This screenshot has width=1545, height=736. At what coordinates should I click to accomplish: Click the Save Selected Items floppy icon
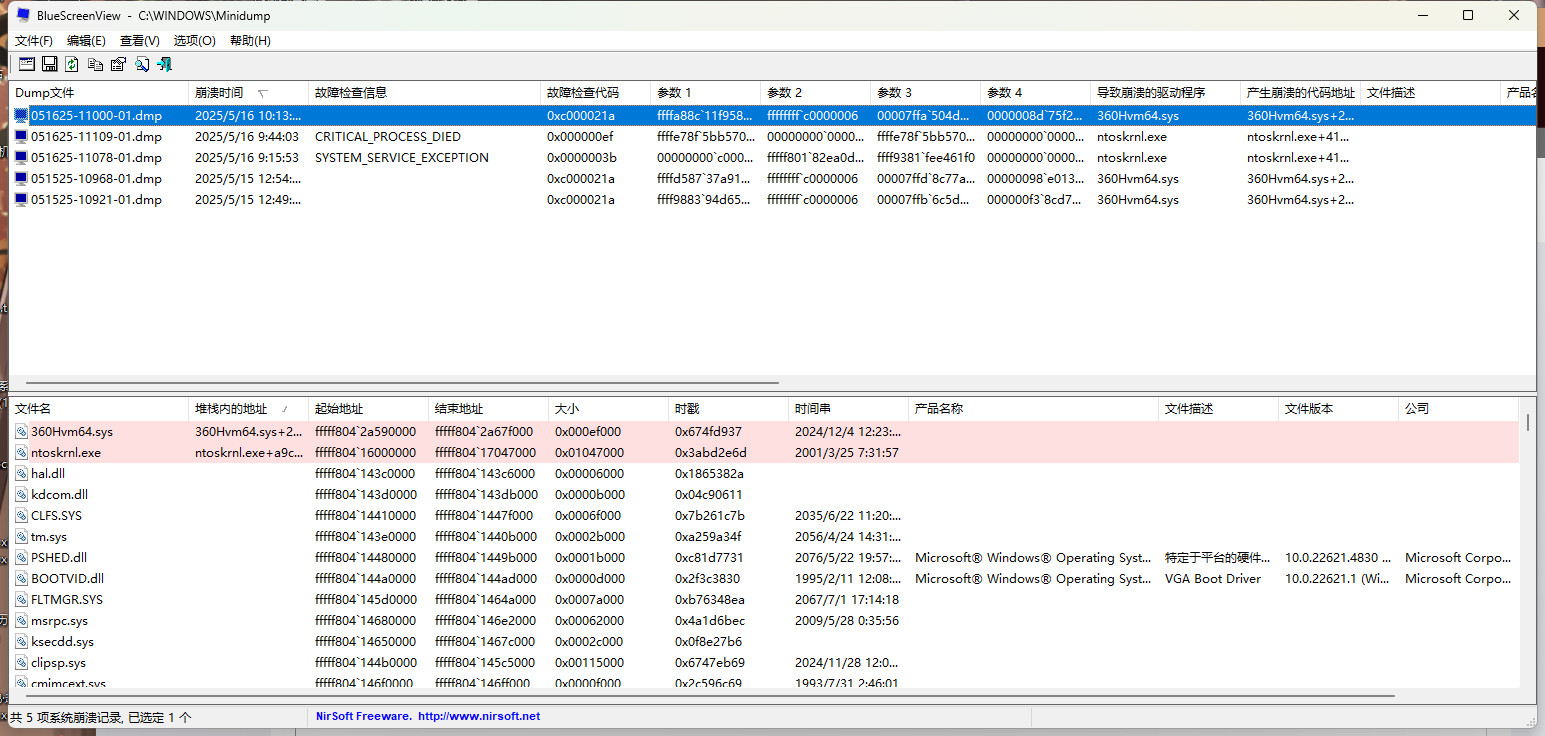[x=49, y=65]
